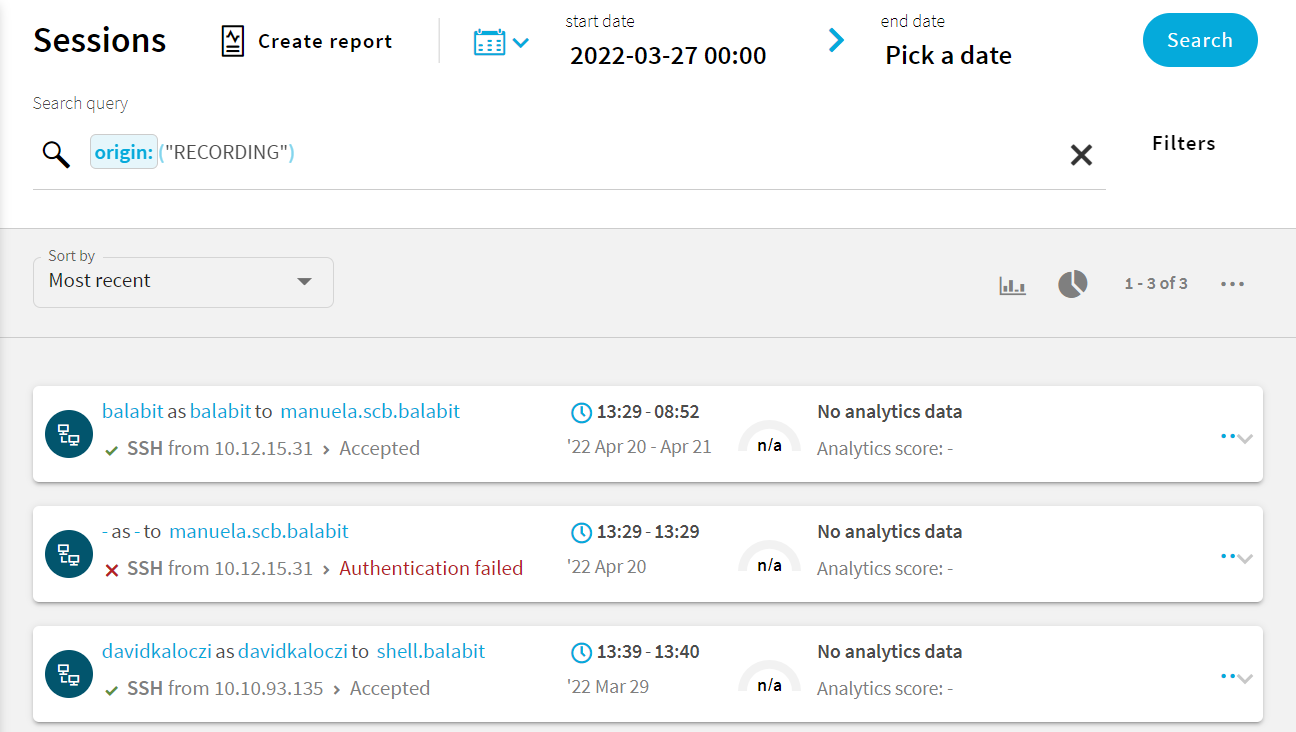The height and width of the screenshot is (732, 1296).
Task: Click the from 10.10.93.135 address text
Action: pyautogui.click(x=246, y=688)
